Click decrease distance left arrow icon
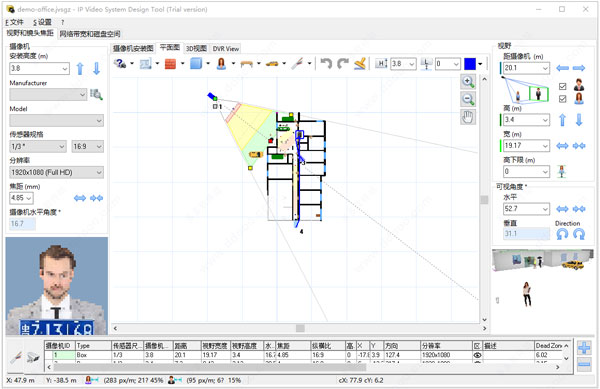This screenshot has height=389, width=600. (562, 68)
